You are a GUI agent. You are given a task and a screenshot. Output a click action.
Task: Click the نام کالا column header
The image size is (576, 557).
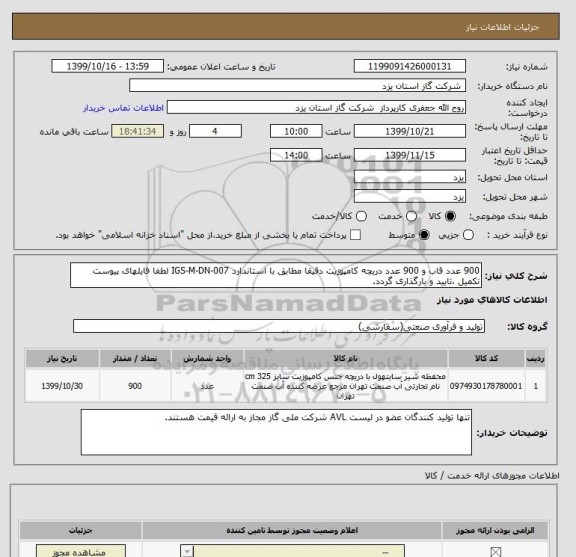click(345, 359)
